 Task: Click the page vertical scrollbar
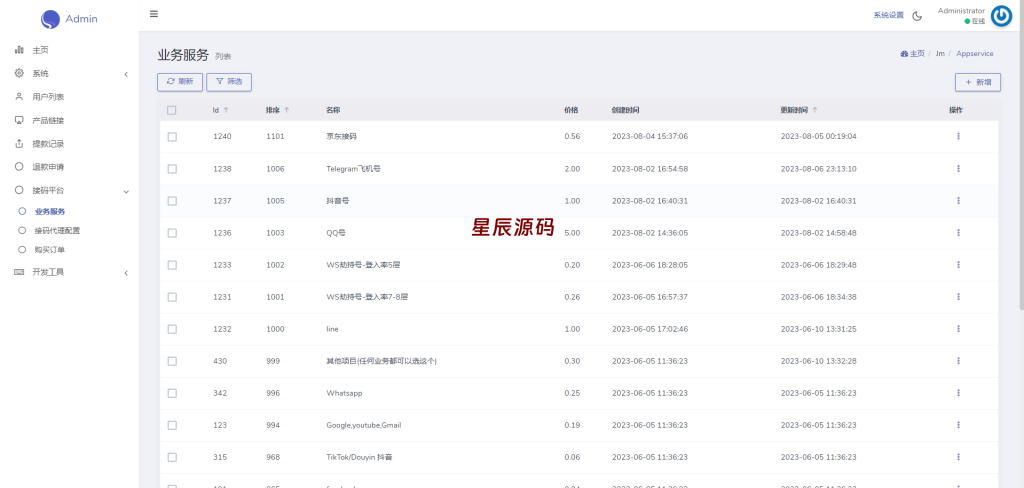[1021, 154]
